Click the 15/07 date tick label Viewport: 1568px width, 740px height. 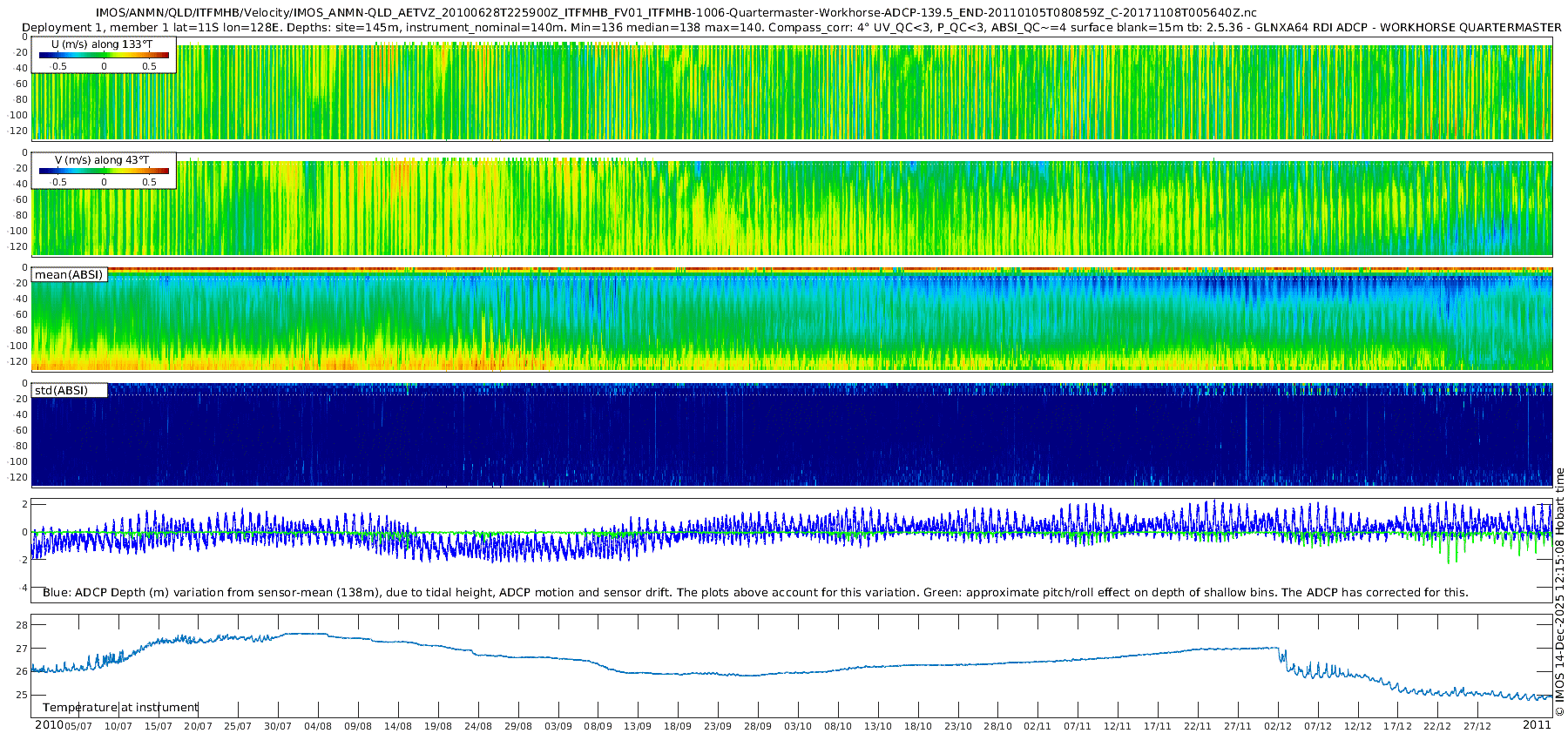tap(159, 726)
